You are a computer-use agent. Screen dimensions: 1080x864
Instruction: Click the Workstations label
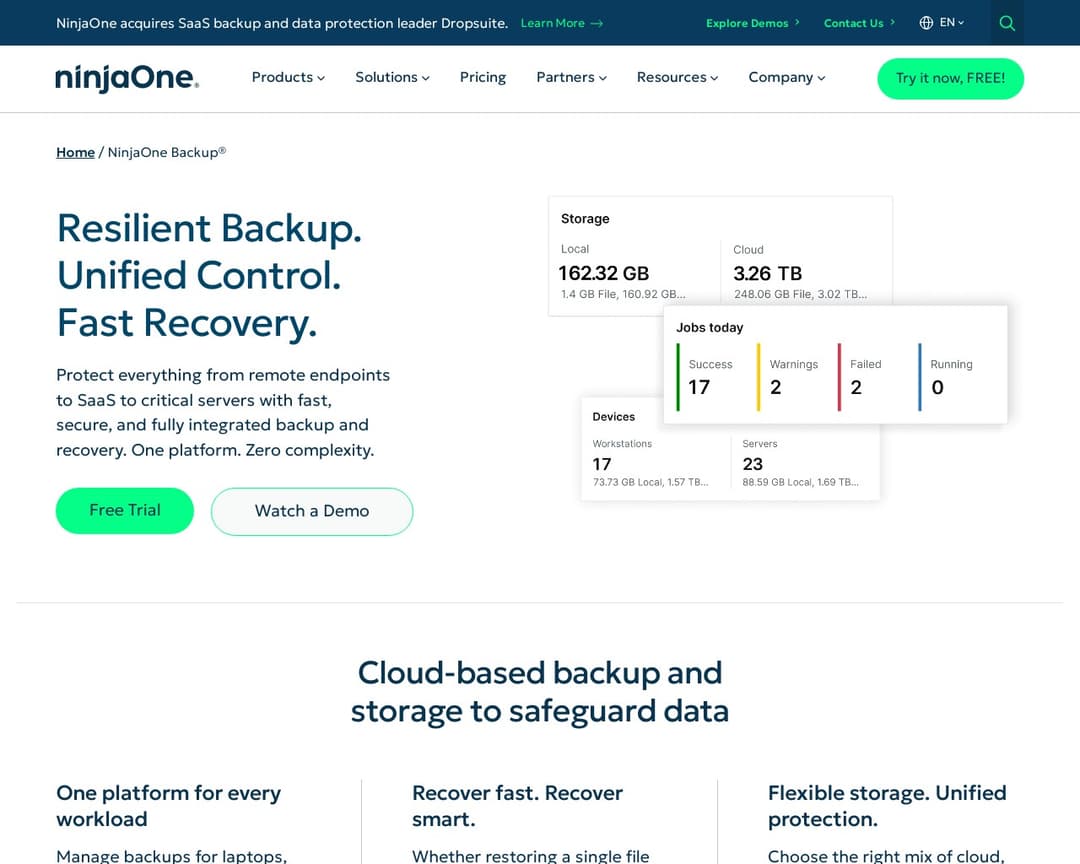pos(622,444)
